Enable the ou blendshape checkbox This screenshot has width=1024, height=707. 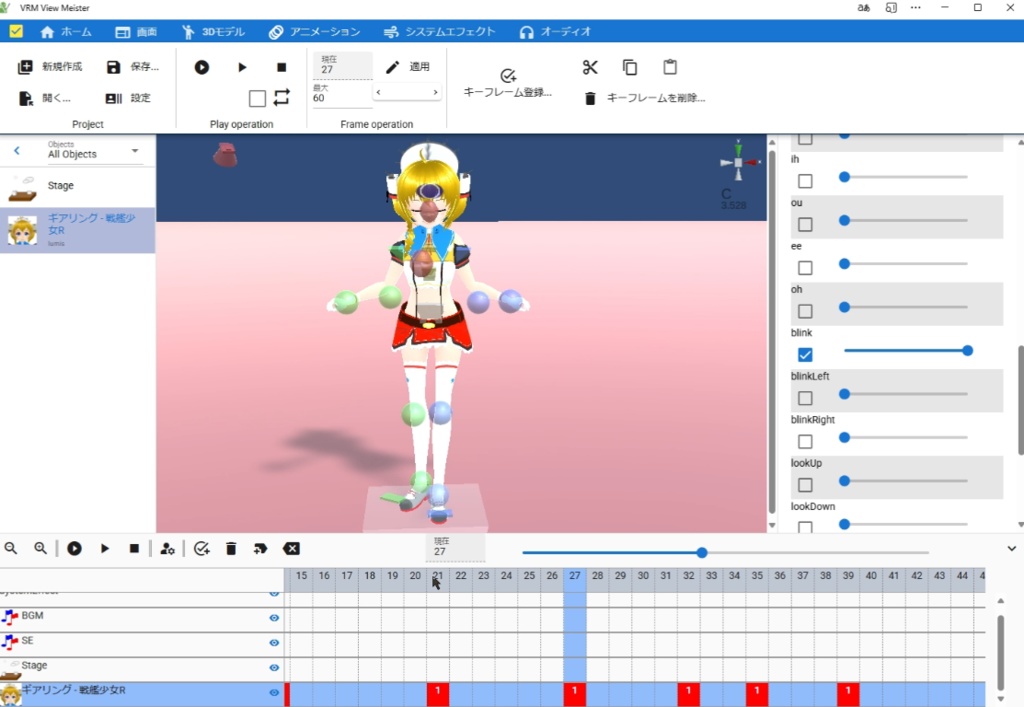pos(805,225)
